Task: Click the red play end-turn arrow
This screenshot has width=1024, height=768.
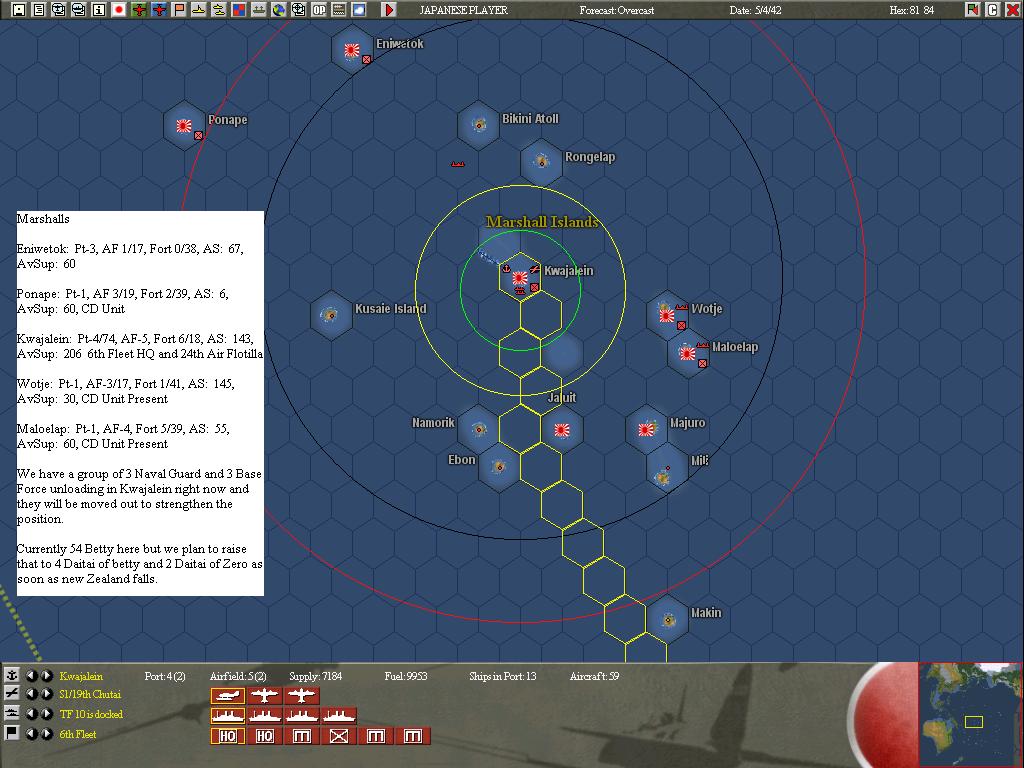Action: pos(389,10)
